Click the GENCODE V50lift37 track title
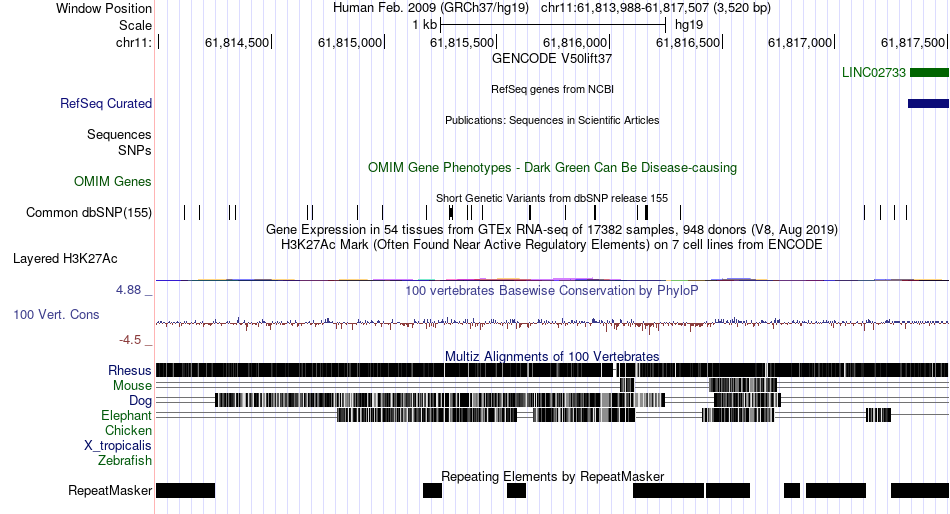This screenshot has width=950, height=514. click(552, 59)
